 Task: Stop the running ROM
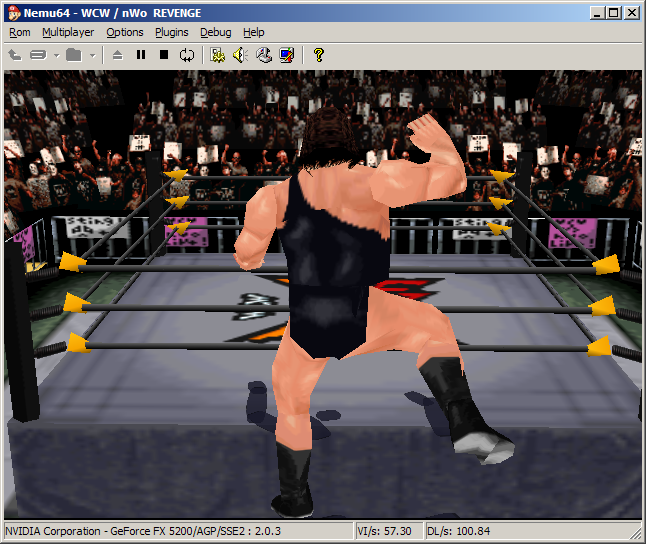(x=163, y=55)
